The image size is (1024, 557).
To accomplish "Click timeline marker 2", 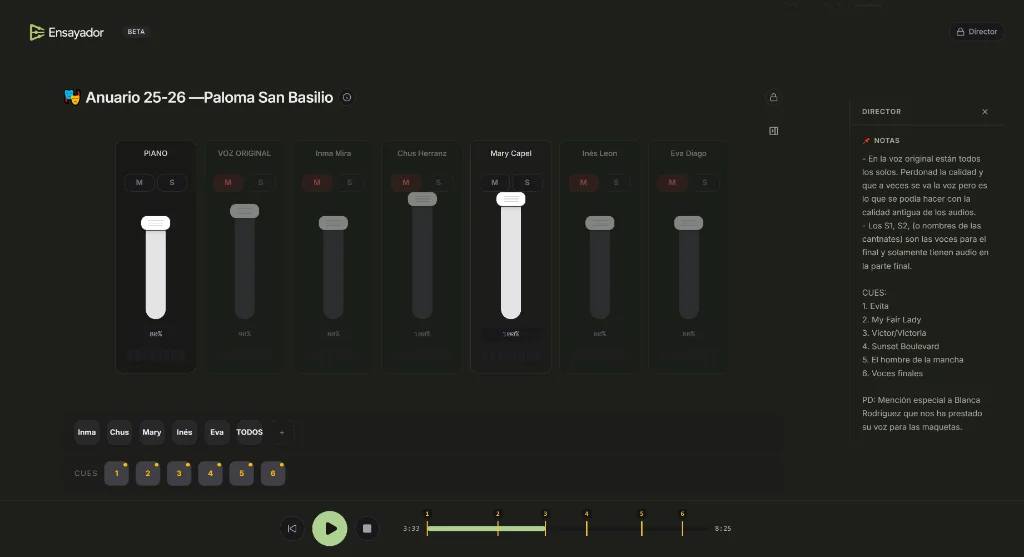I will 498,524.
